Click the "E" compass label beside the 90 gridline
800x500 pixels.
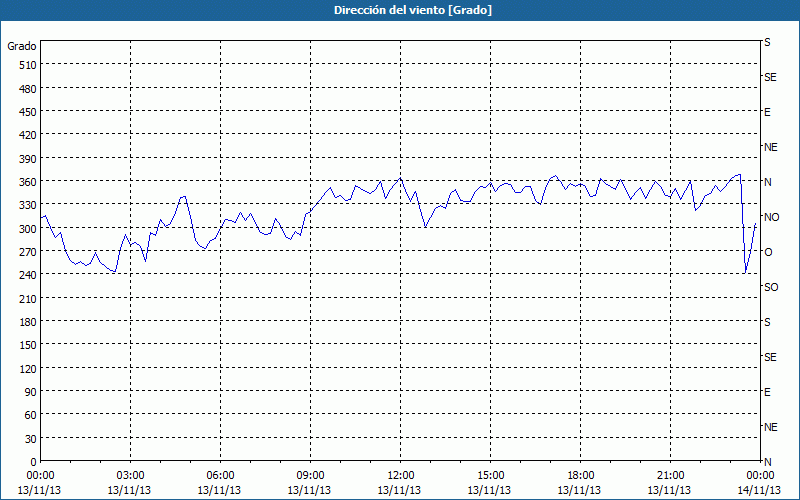tap(767, 392)
